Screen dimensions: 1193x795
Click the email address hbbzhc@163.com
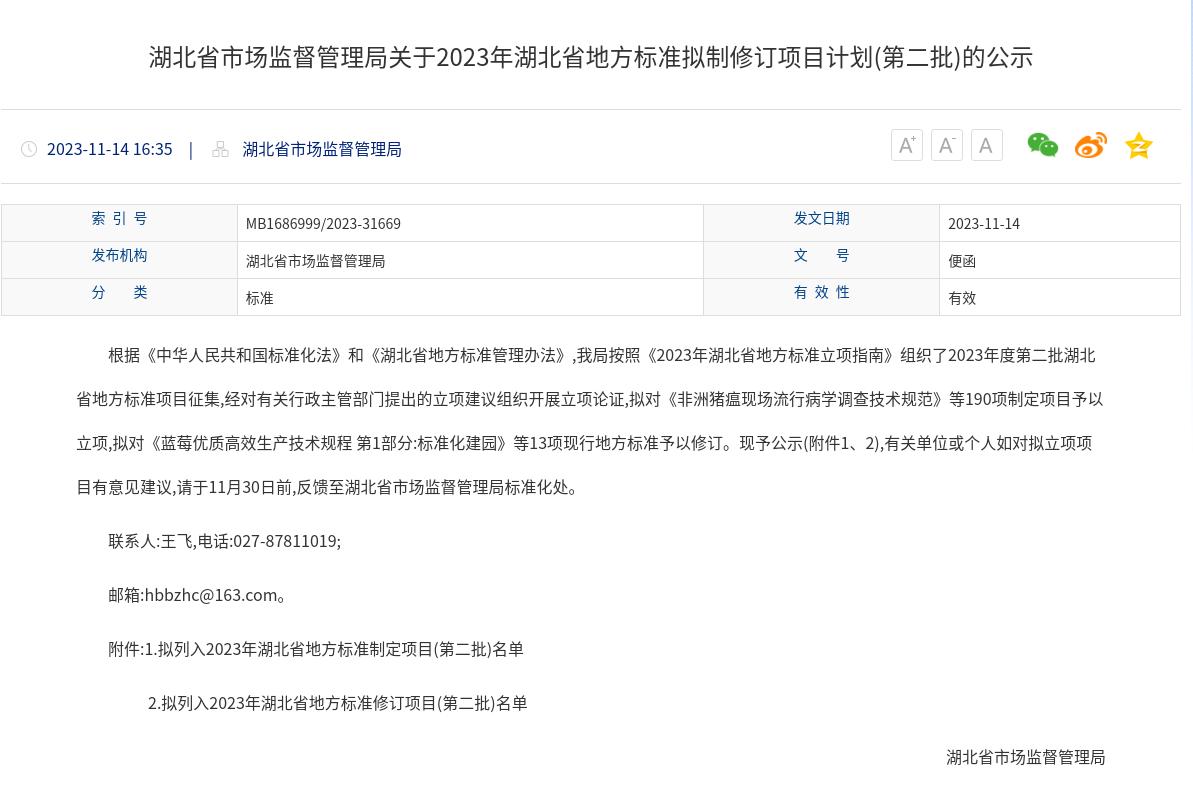click(x=211, y=595)
